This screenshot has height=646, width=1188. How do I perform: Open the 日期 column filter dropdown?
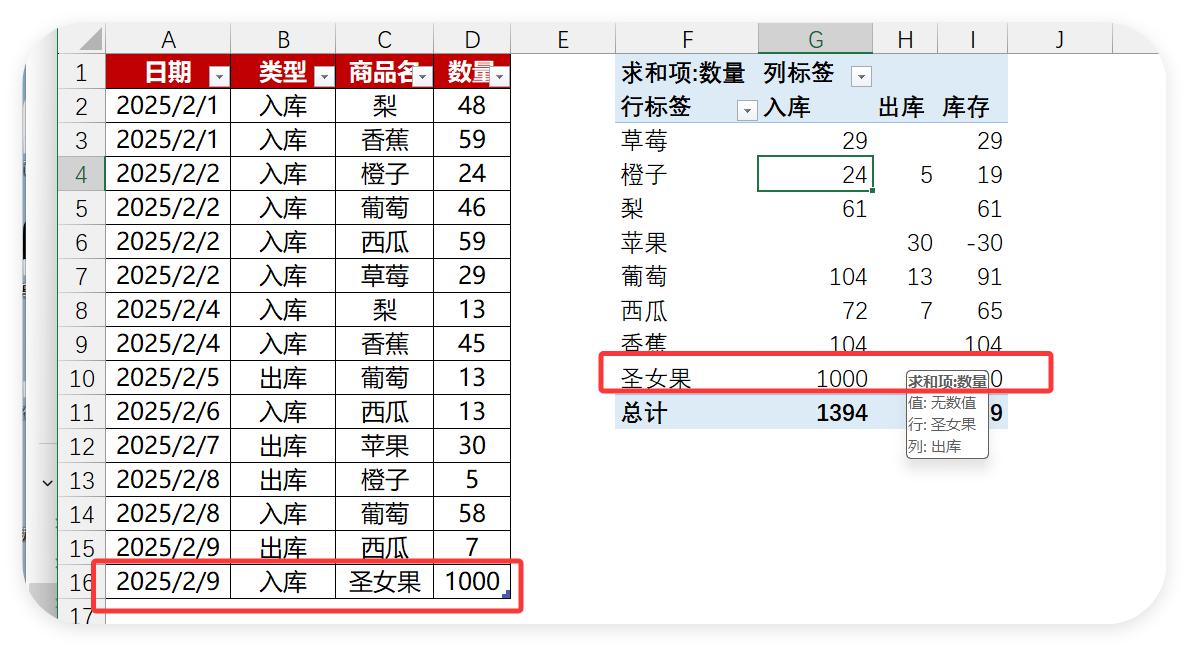point(219,76)
